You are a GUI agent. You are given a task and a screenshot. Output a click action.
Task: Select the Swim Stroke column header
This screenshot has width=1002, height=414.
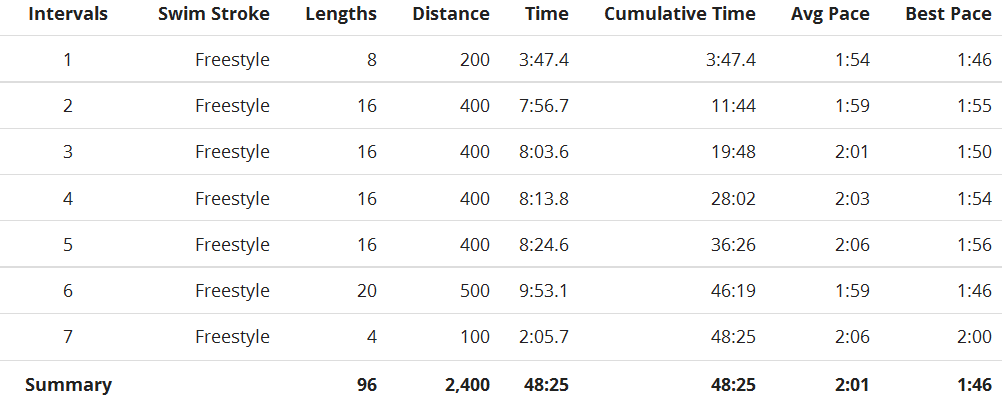tap(213, 14)
